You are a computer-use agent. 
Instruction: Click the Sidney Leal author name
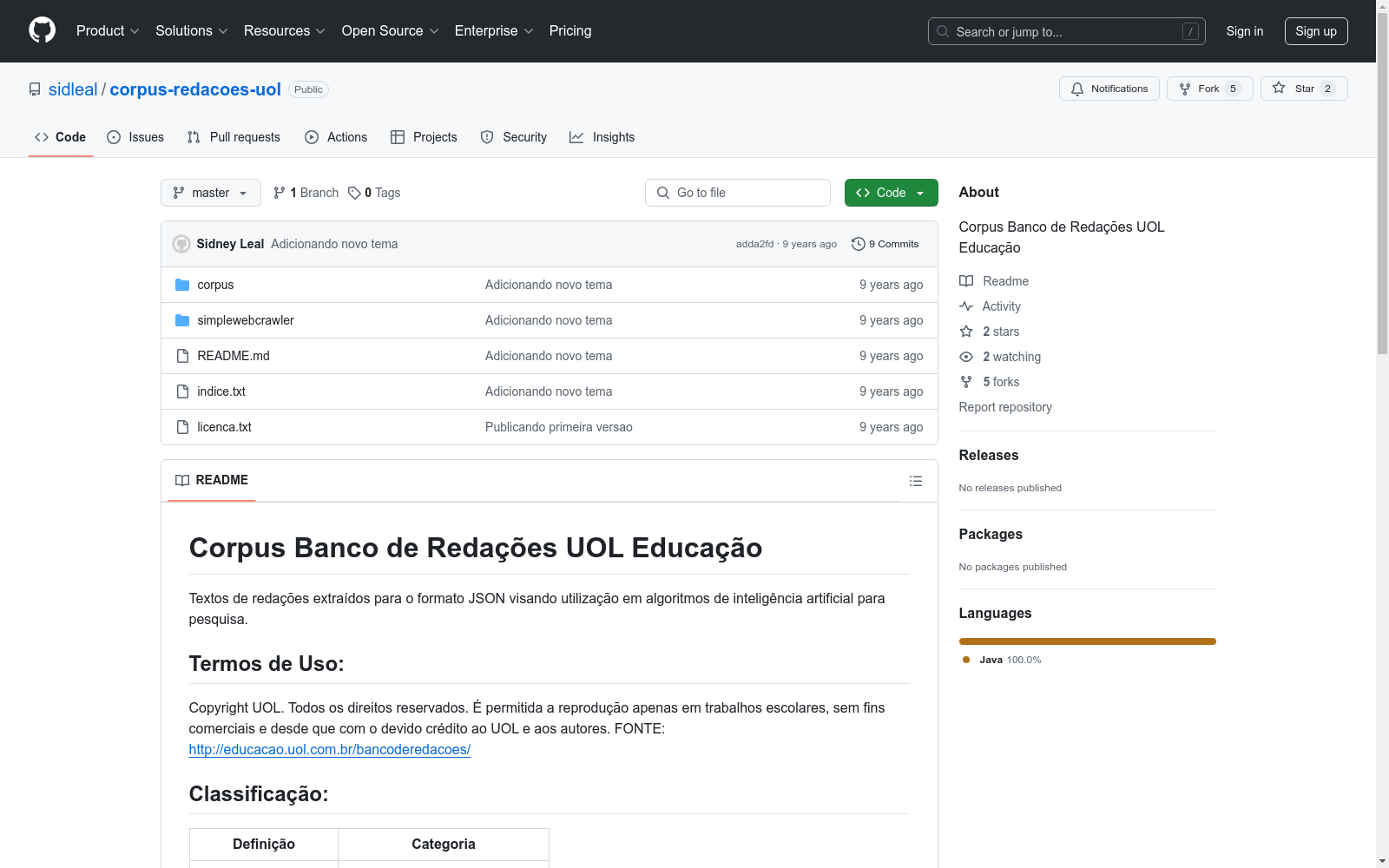point(230,244)
